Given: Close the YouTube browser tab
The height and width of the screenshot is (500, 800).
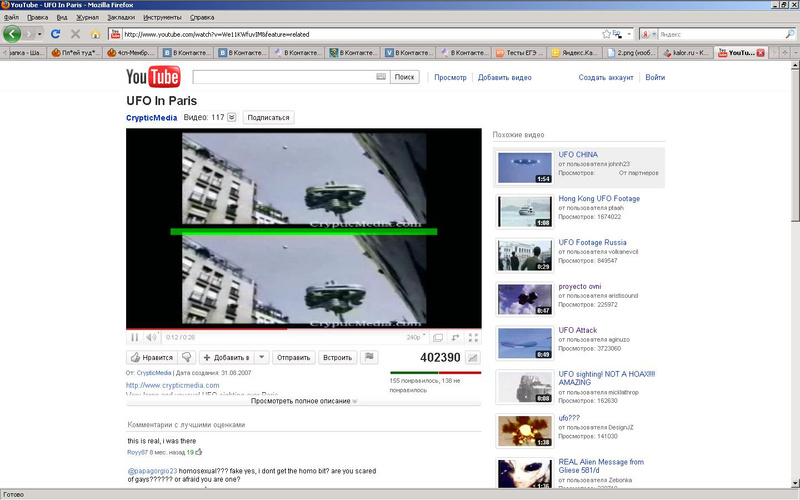Looking at the screenshot, I should pyautogui.click(x=760, y=53).
